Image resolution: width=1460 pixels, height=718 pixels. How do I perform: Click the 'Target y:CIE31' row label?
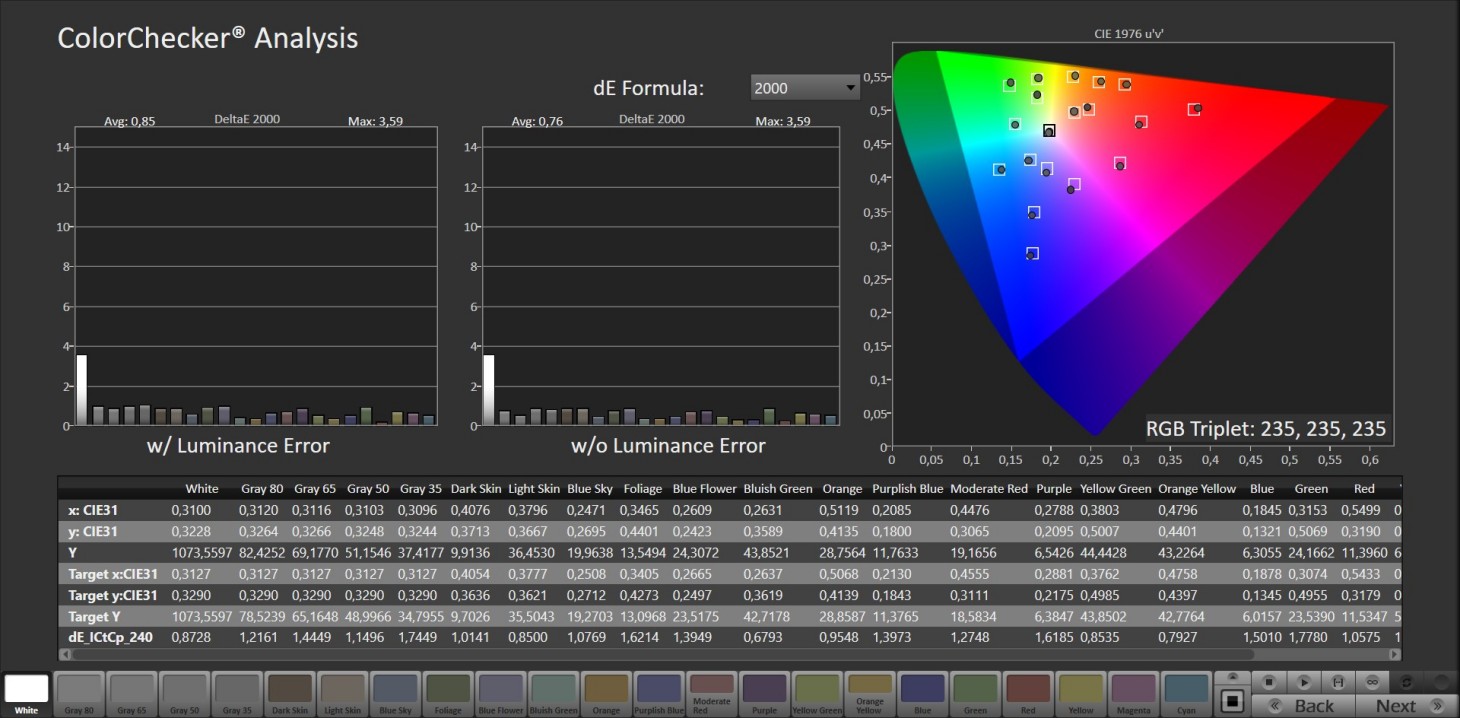[112, 595]
